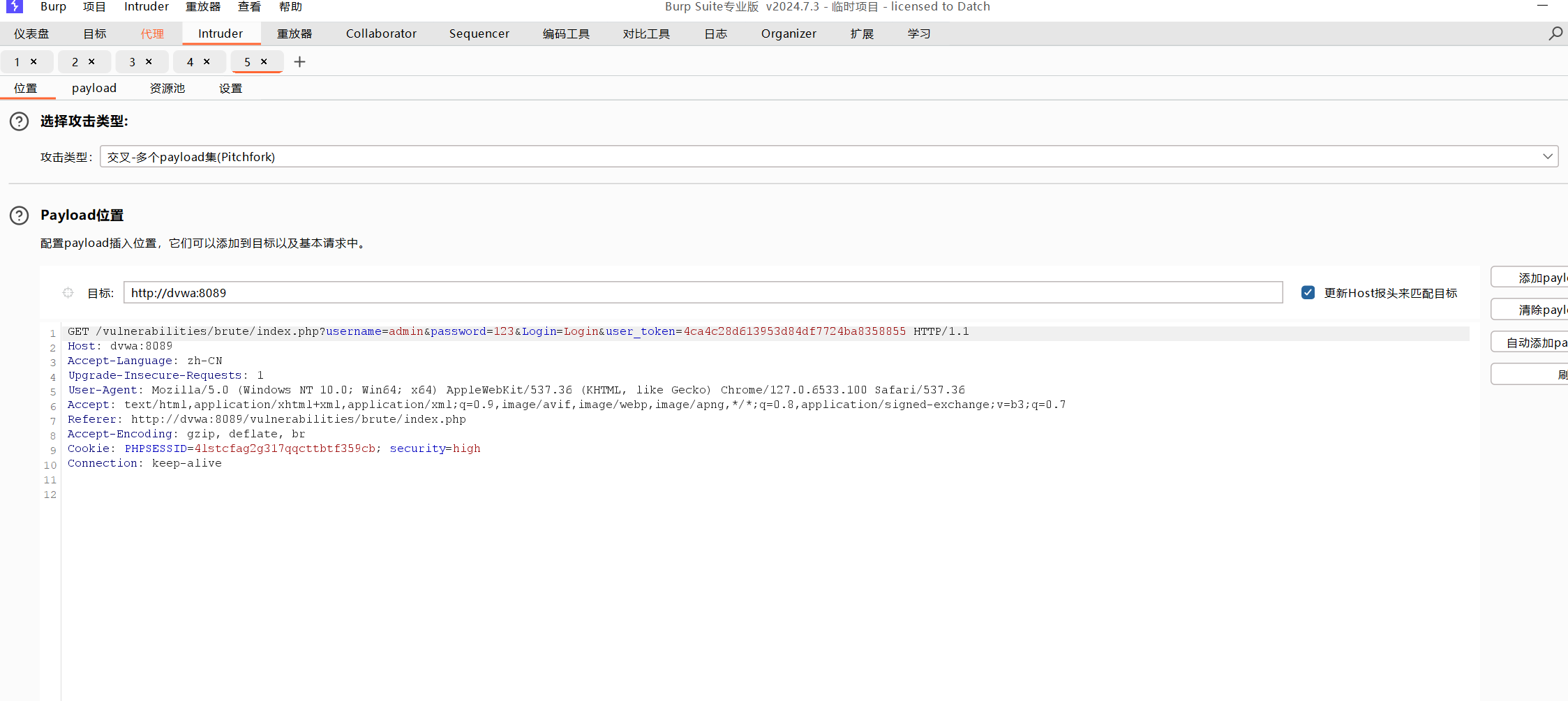Select the Intruder main tab
Screen dimensions: 1568x701
click(221, 33)
